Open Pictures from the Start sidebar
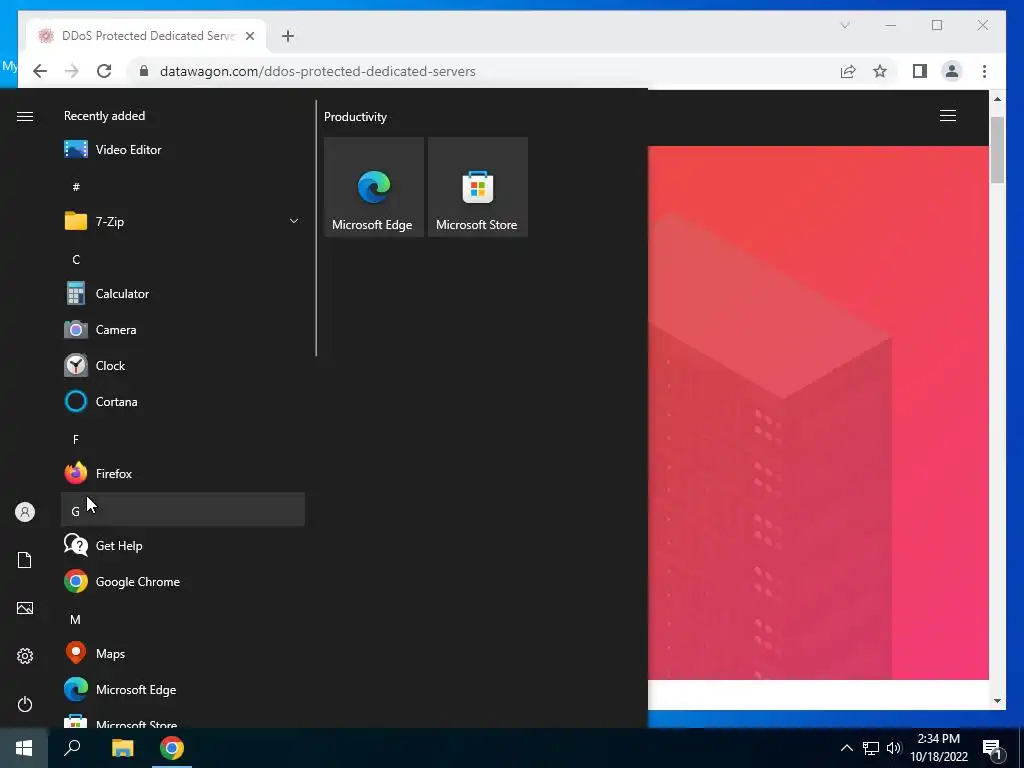Screen dimensions: 1024x768 click(25, 608)
